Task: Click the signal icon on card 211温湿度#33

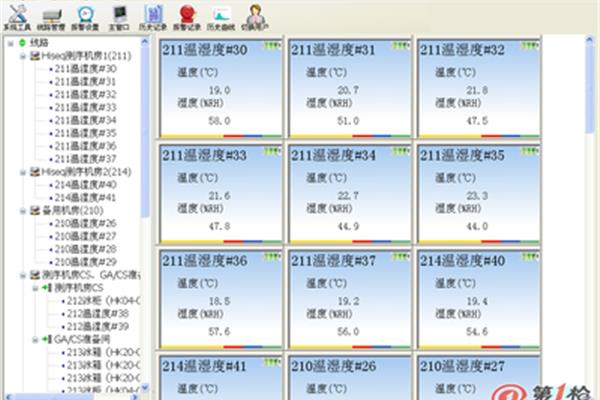Action: (x=272, y=152)
